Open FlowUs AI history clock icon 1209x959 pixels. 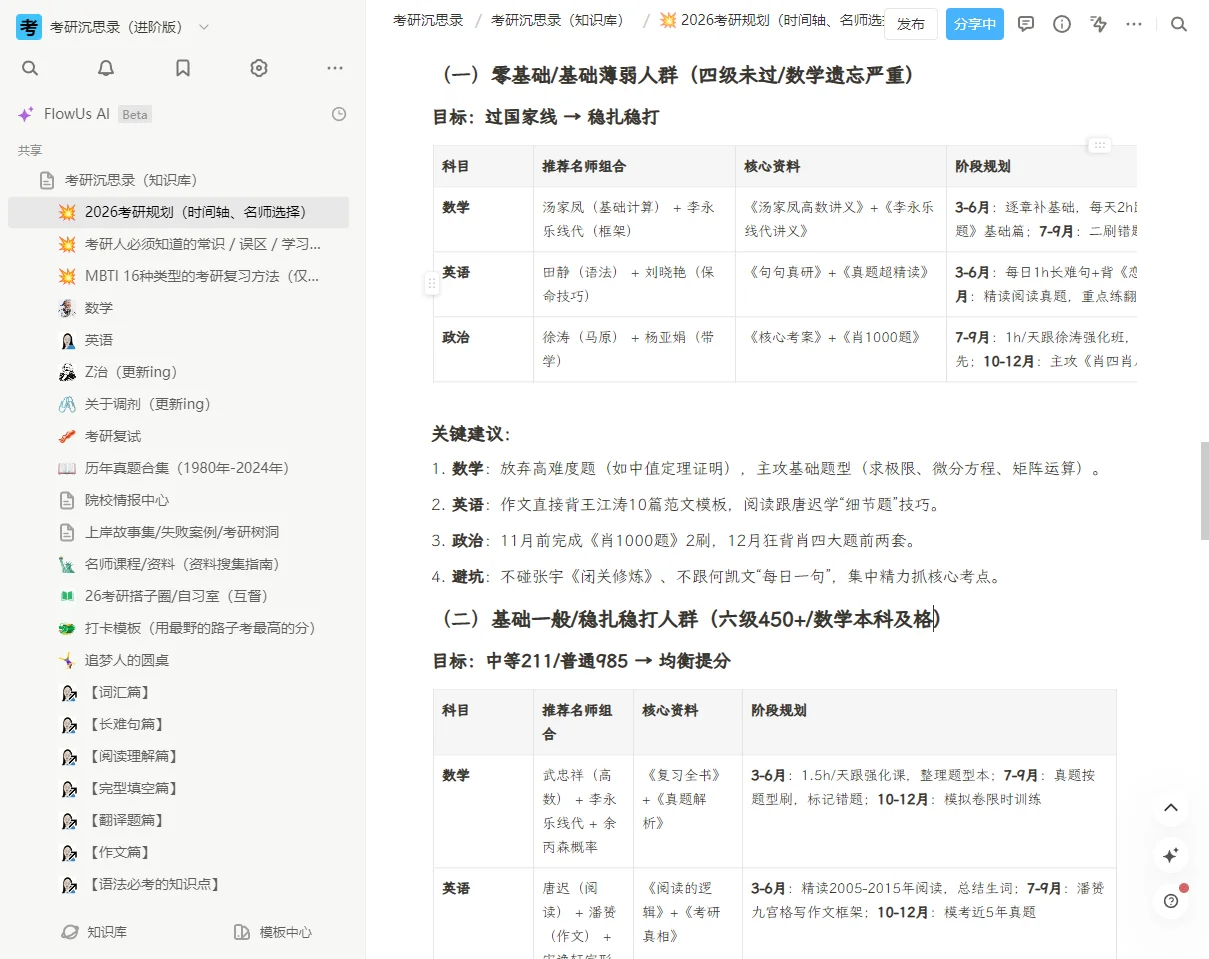pos(339,114)
